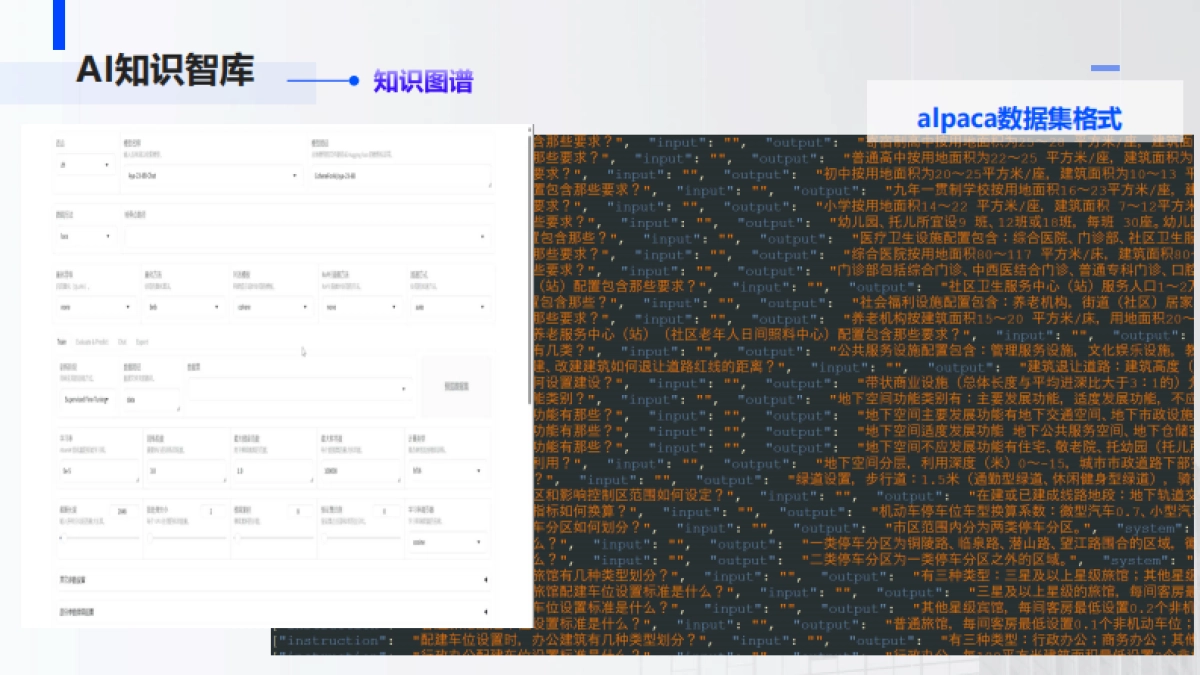Click the preview dataset button
1200x675 pixels.
click(x=456, y=386)
